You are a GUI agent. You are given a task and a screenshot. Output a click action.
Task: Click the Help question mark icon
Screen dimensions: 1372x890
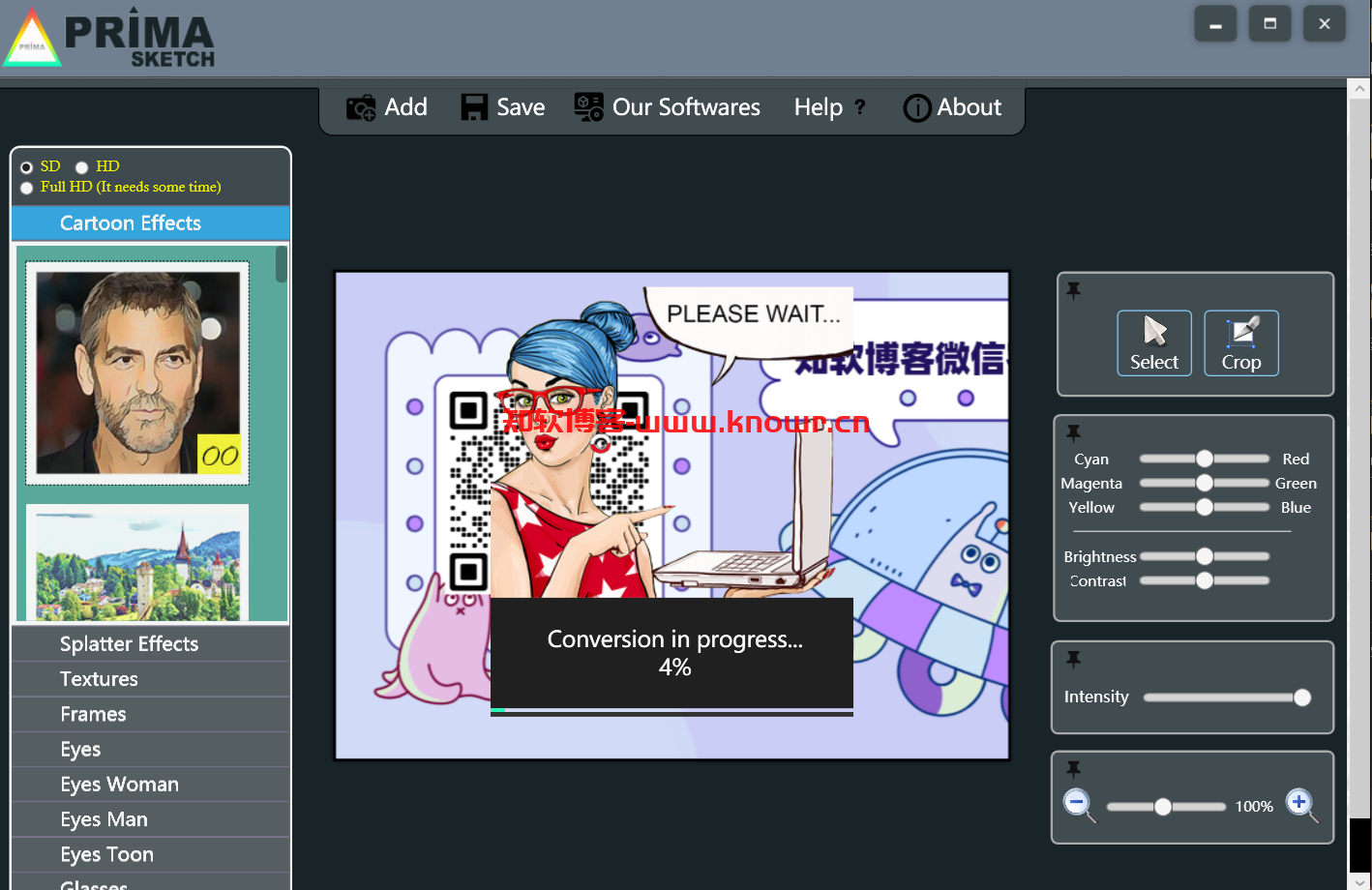pos(859,107)
